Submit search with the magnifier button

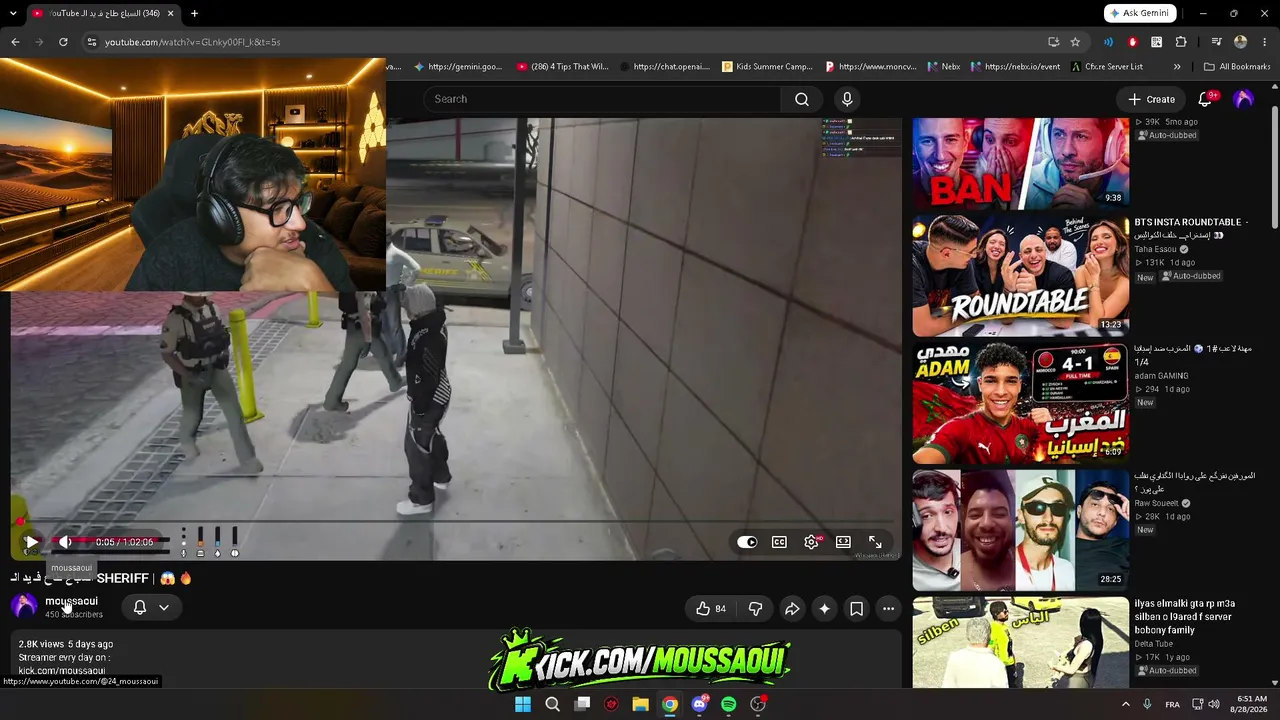pyautogui.click(x=801, y=99)
